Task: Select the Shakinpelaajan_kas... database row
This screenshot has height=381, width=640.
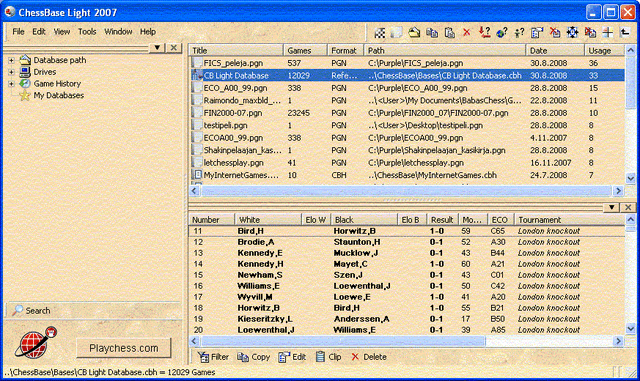Action: 407,150
